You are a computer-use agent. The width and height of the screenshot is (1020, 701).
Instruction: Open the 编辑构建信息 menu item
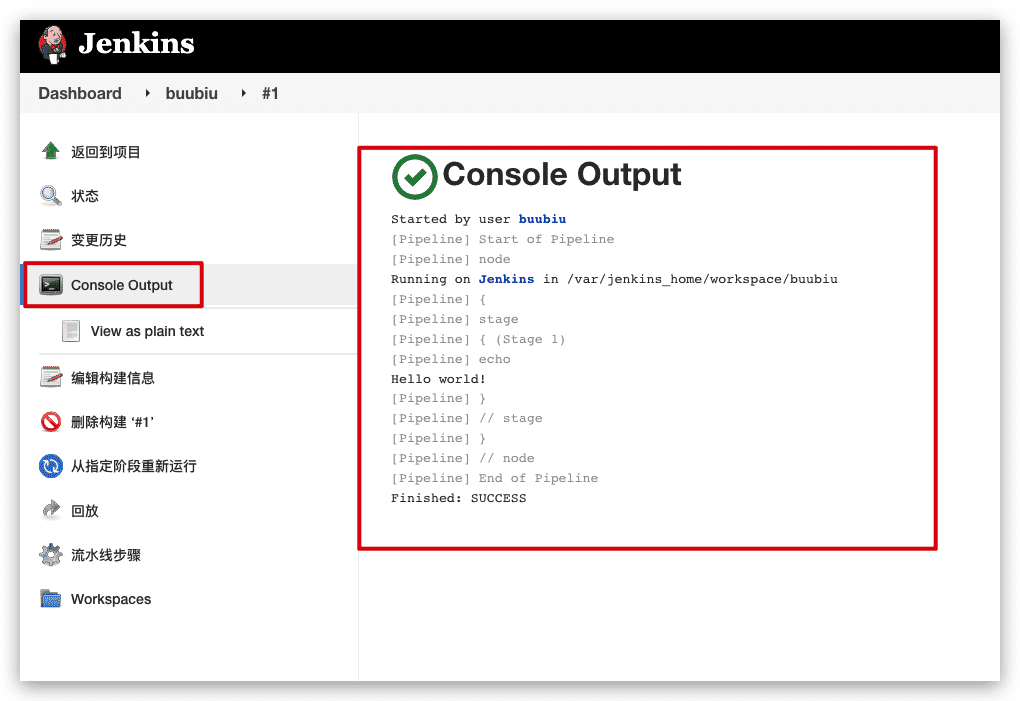112,378
